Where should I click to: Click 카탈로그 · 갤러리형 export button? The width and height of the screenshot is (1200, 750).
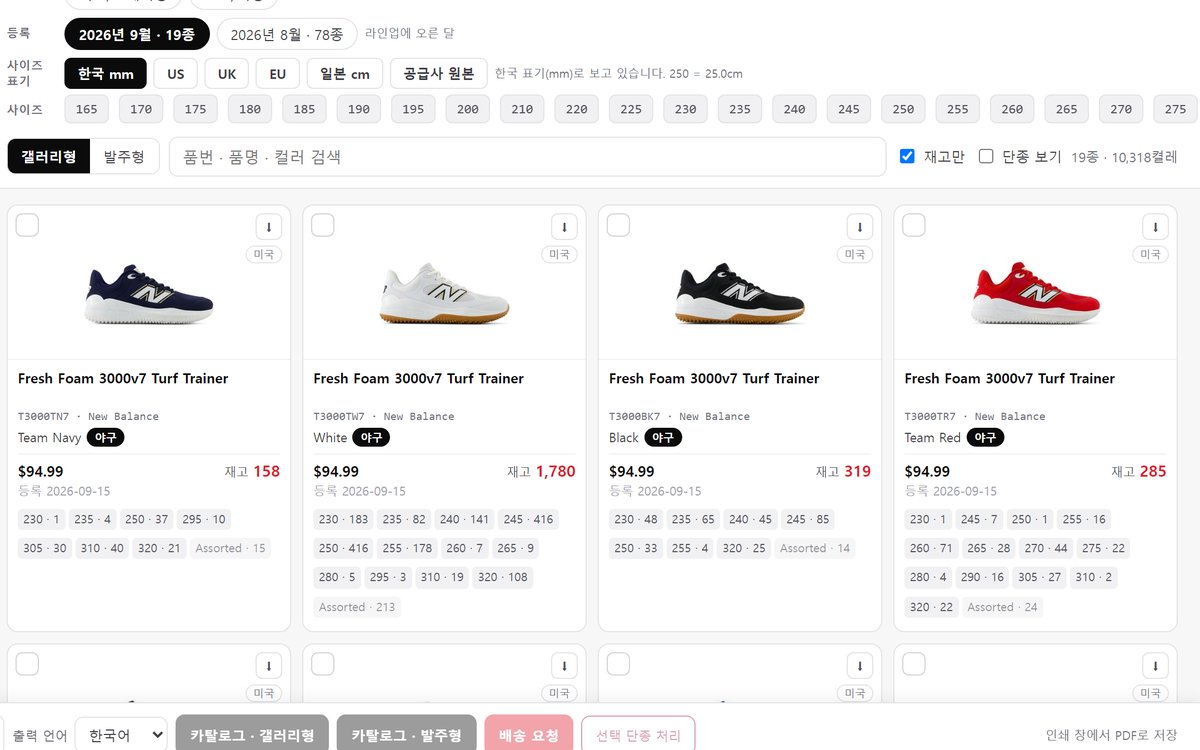(x=252, y=735)
